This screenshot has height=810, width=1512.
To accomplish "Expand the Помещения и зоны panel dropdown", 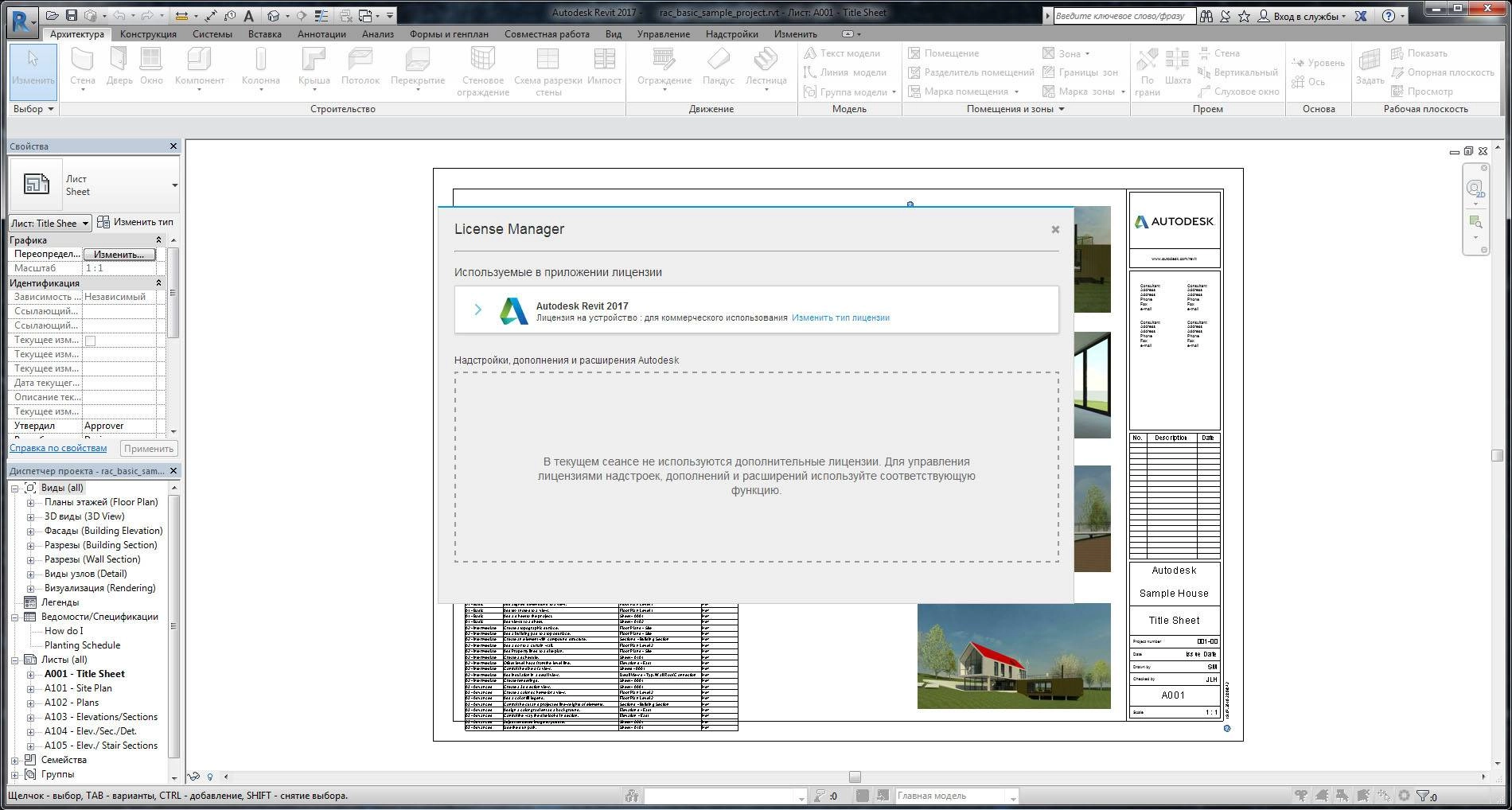I will click(1015, 109).
